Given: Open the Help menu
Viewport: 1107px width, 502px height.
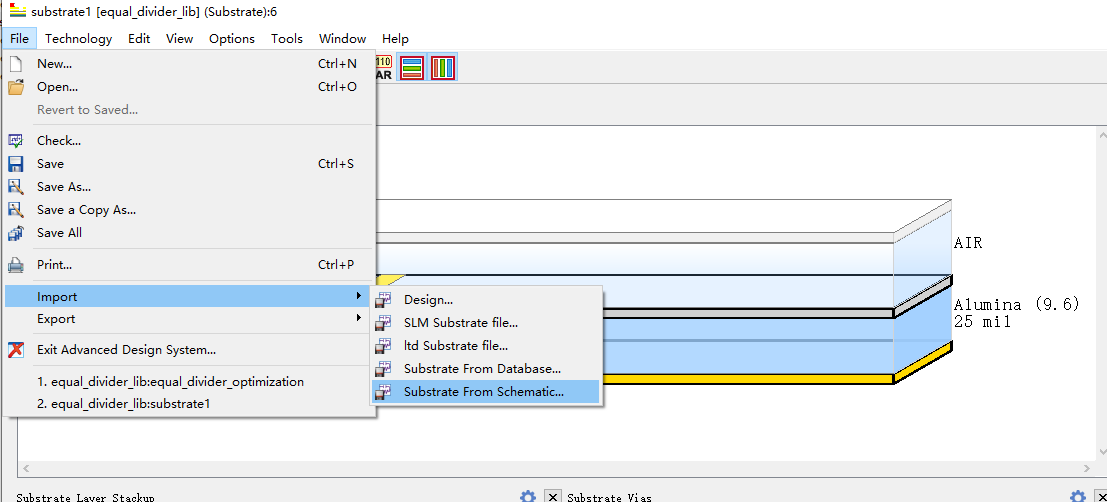Looking at the screenshot, I should tap(395, 38).
